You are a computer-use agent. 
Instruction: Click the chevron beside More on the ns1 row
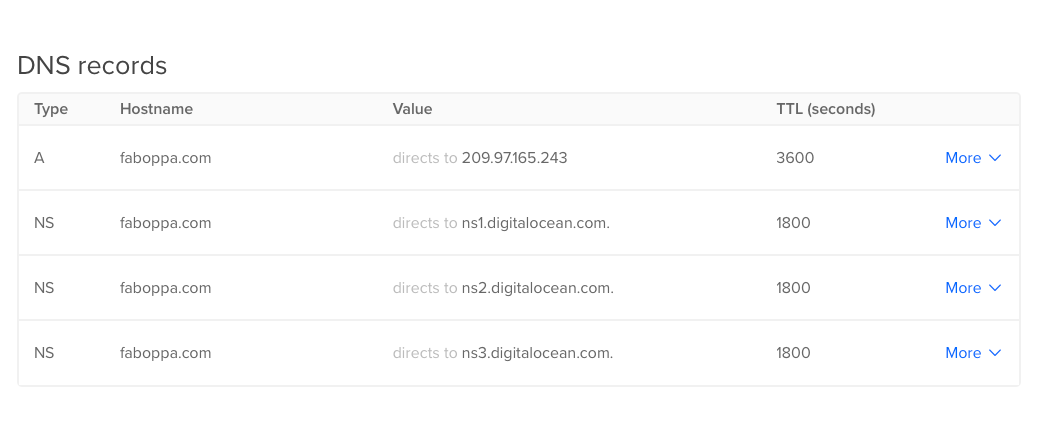click(x=995, y=223)
